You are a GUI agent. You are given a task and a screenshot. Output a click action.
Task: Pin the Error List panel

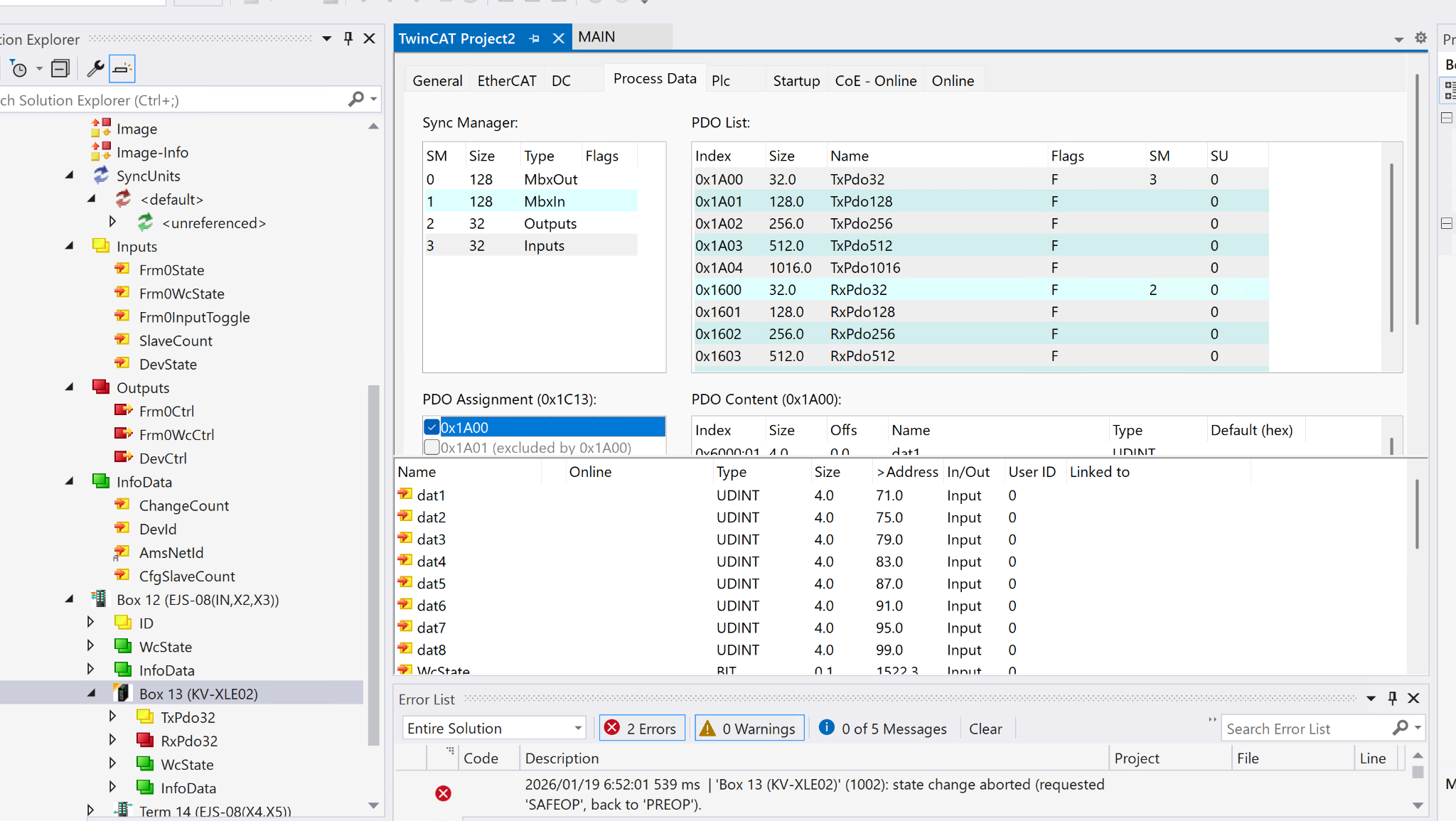1392,698
